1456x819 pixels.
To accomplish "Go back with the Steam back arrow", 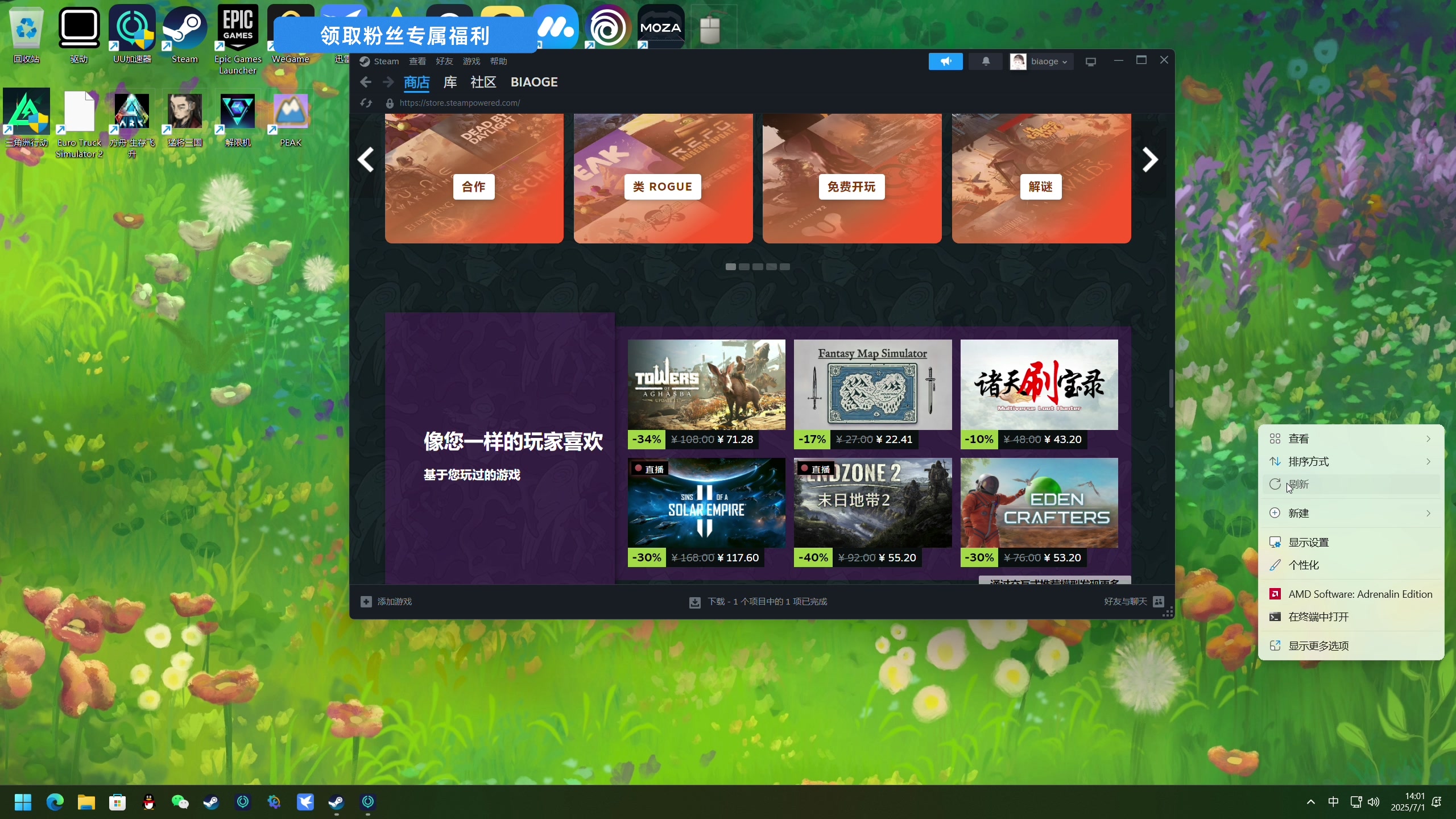I will [x=366, y=82].
